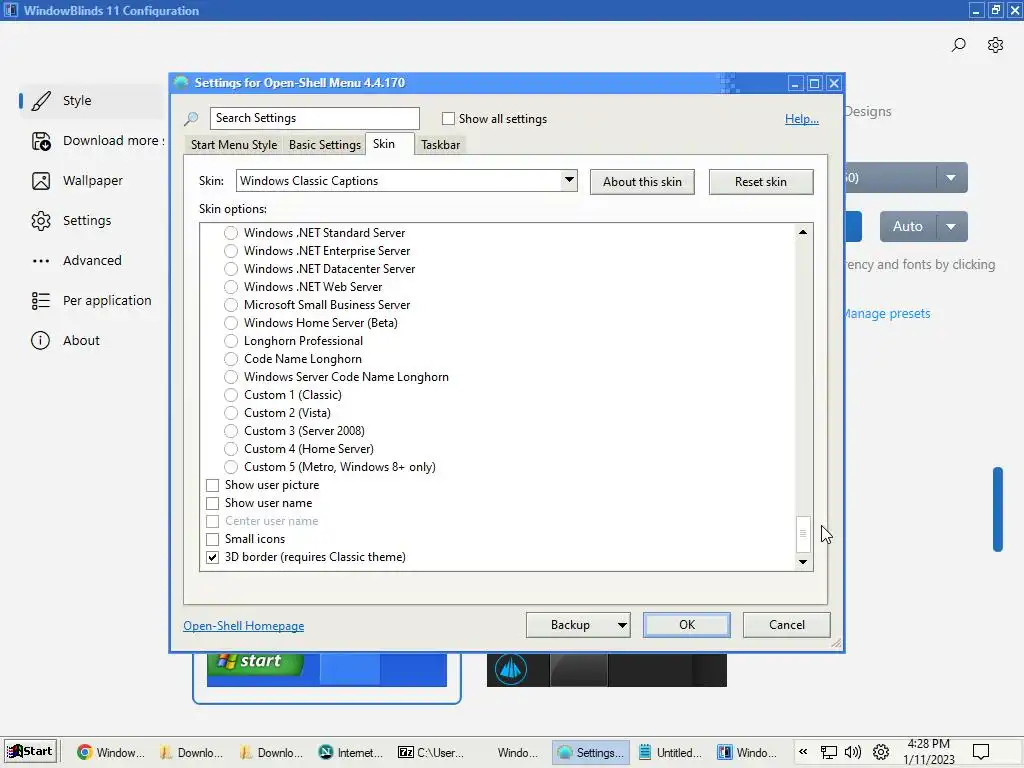This screenshot has width=1024, height=768.
Task: Select Code Name Longhorn radio button
Action: 231,359
